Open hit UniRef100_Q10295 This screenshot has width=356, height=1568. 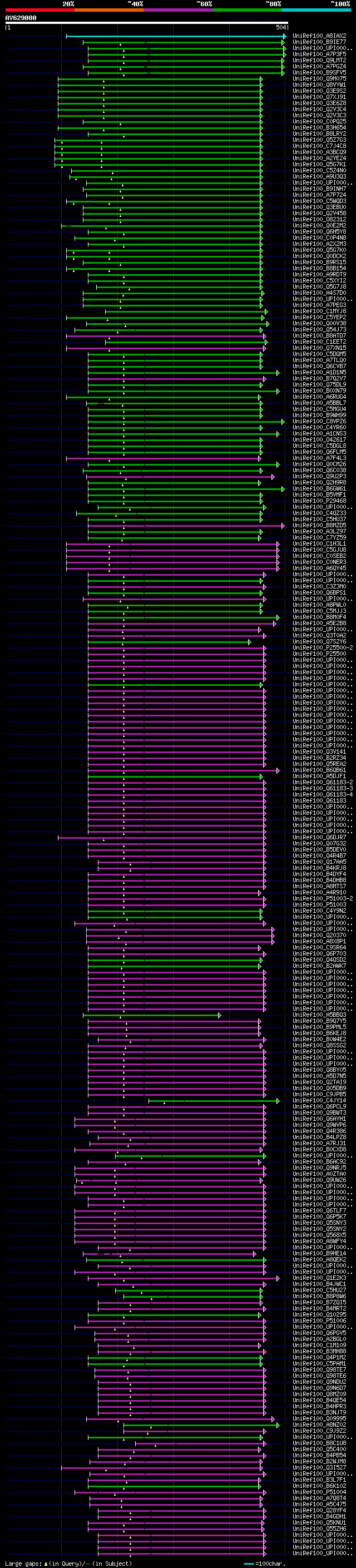(319, 1314)
